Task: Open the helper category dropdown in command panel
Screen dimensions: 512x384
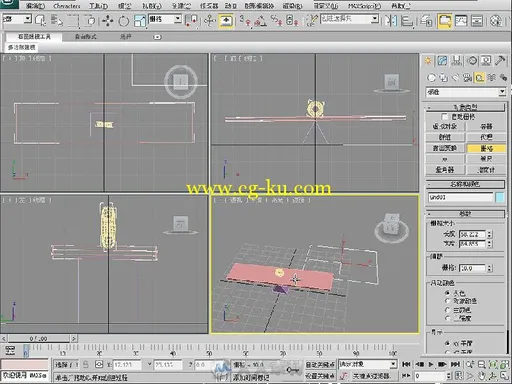Action: point(466,92)
